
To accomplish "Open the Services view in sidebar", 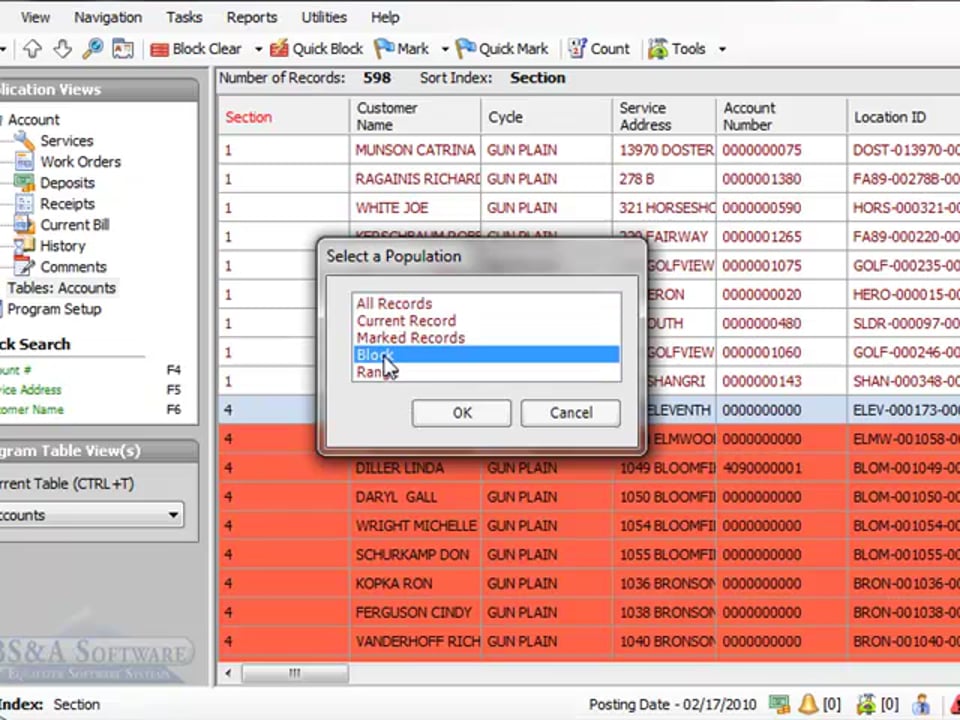I will [x=66, y=141].
